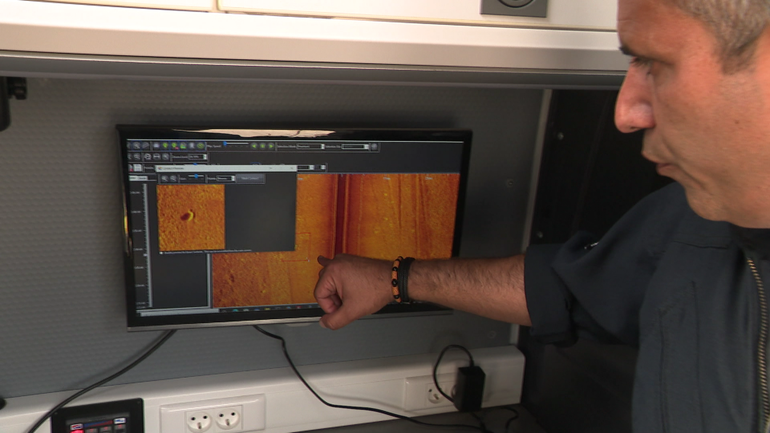Click the green play forward button
Image resolution: width=770 pixels, height=433 pixels.
271,146
